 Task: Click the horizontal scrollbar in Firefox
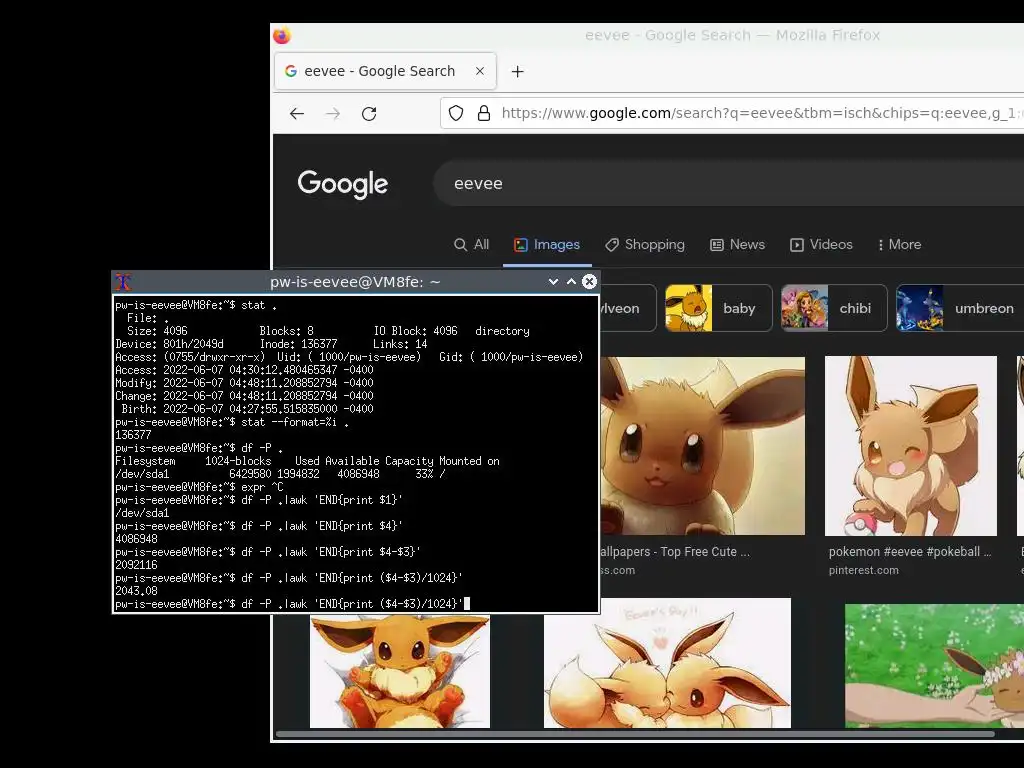pyautogui.click(x=635, y=734)
